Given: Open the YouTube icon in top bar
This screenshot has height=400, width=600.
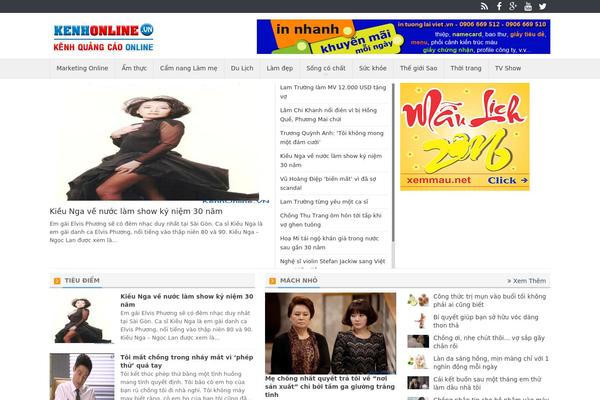Looking at the screenshot, I should click(x=528, y=6).
